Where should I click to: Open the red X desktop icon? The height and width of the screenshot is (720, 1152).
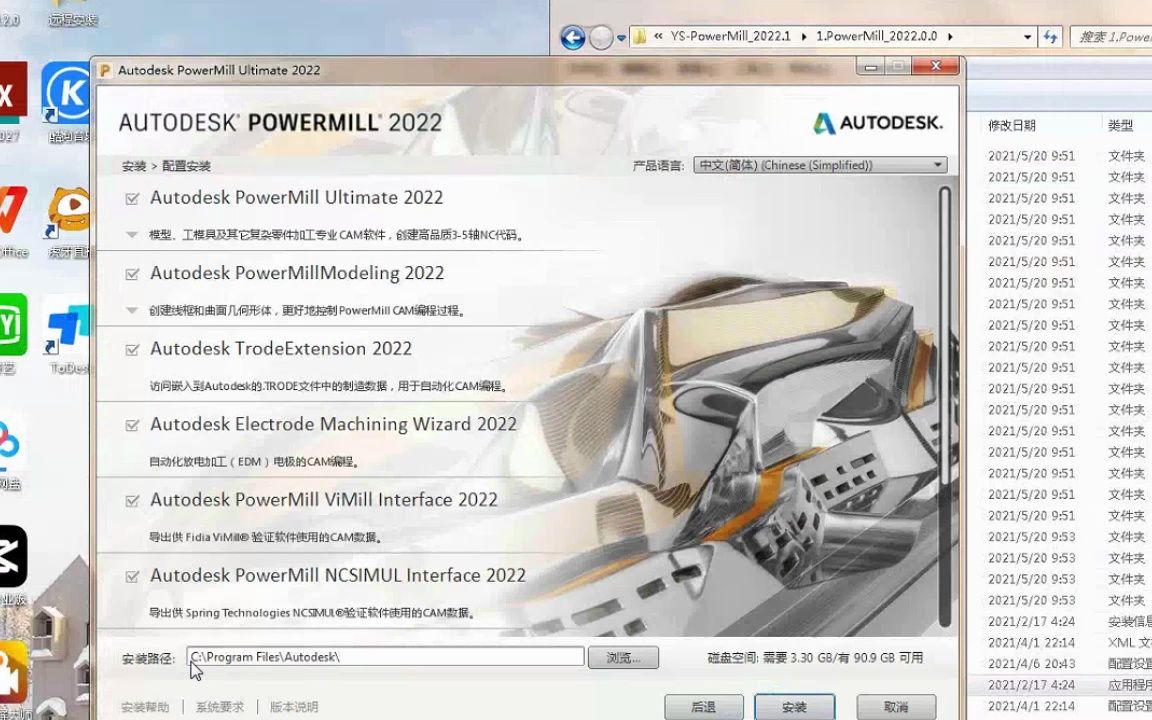(13, 101)
